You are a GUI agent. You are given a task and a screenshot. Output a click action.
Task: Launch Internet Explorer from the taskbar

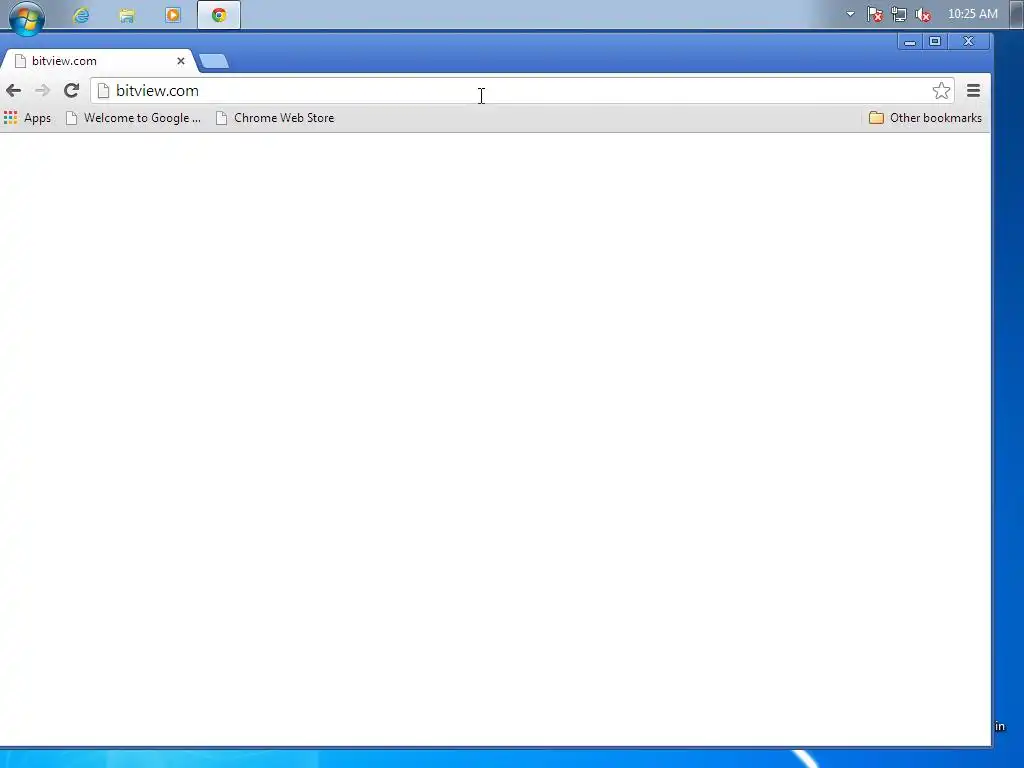[81, 15]
